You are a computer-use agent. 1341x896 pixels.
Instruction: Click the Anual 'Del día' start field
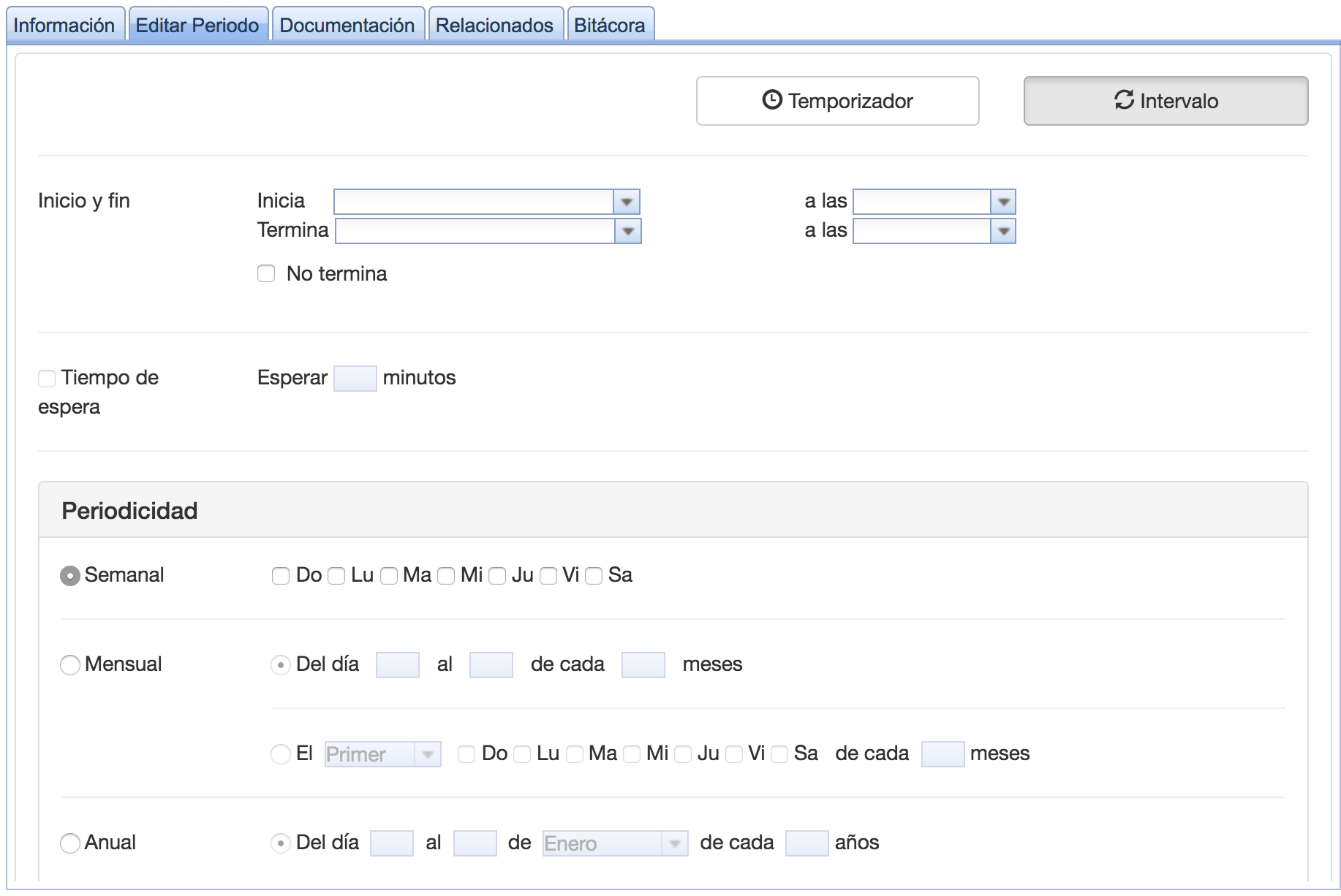point(392,843)
